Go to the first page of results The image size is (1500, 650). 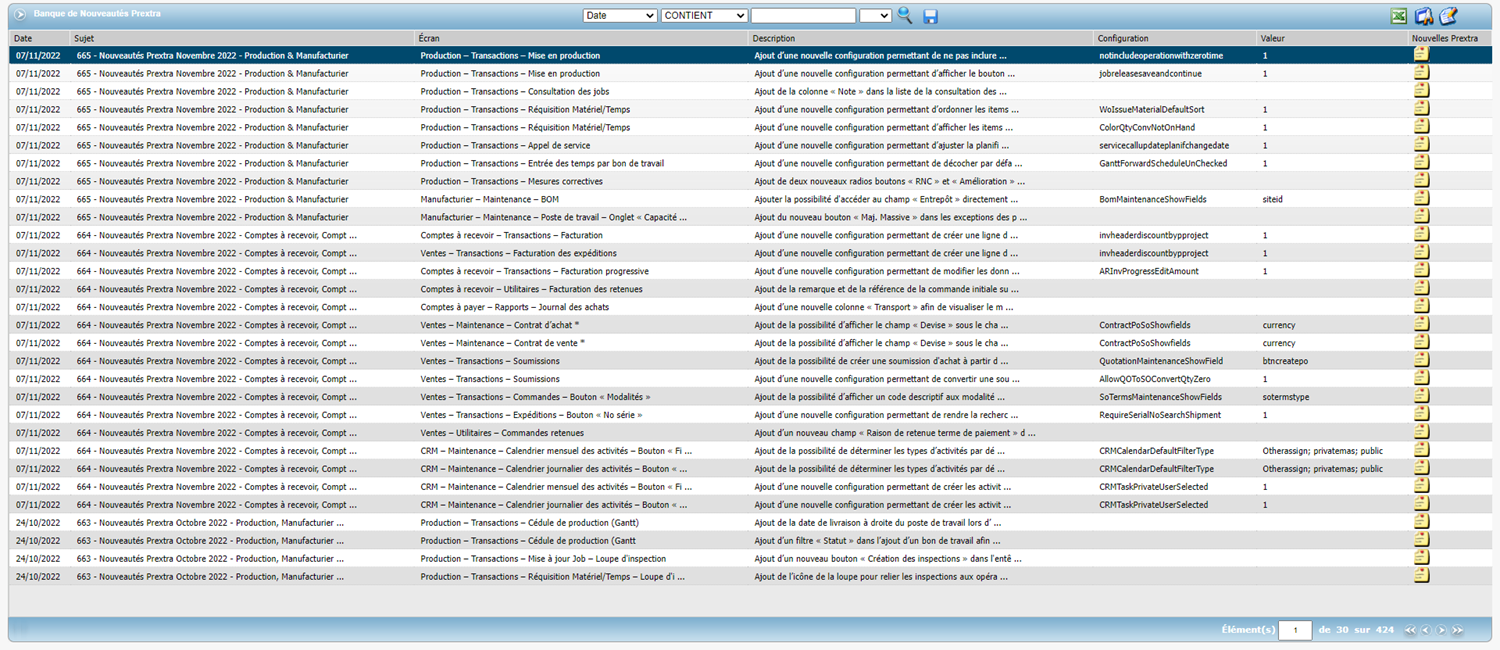click(x=1410, y=630)
